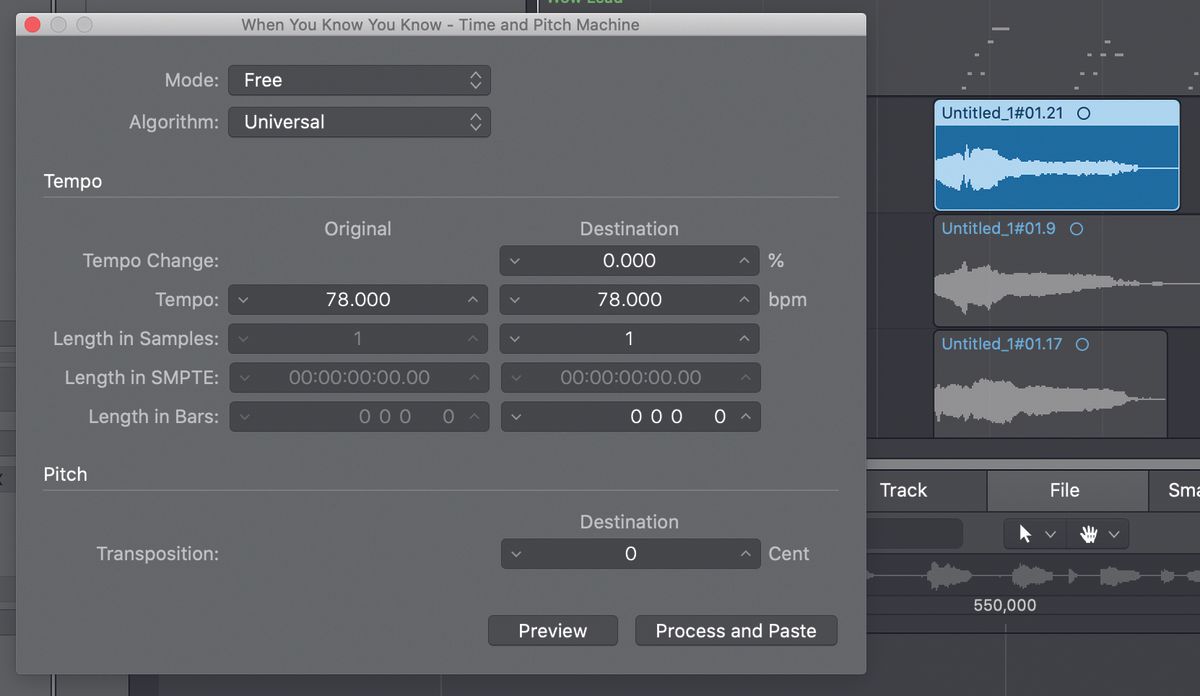Open the destination Tempo Change dropdown arrow

pyautogui.click(x=516, y=260)
